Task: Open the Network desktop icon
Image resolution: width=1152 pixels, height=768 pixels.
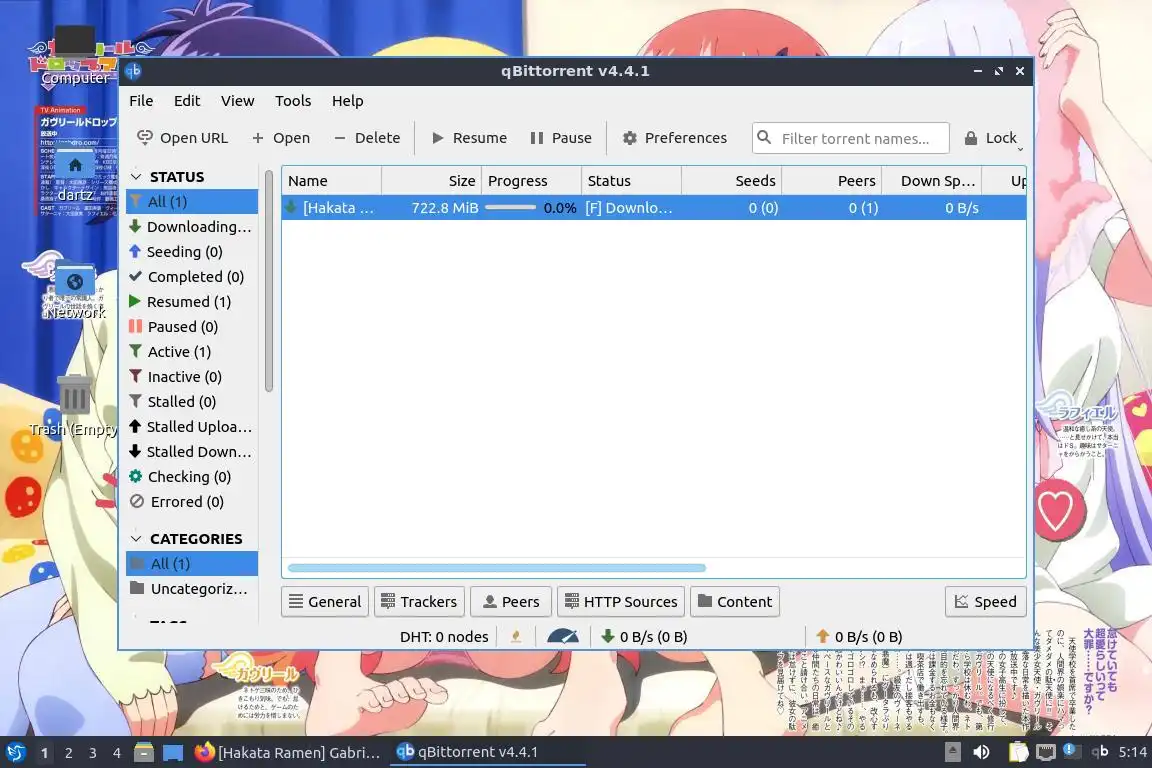Action: (x=75, y=290)
